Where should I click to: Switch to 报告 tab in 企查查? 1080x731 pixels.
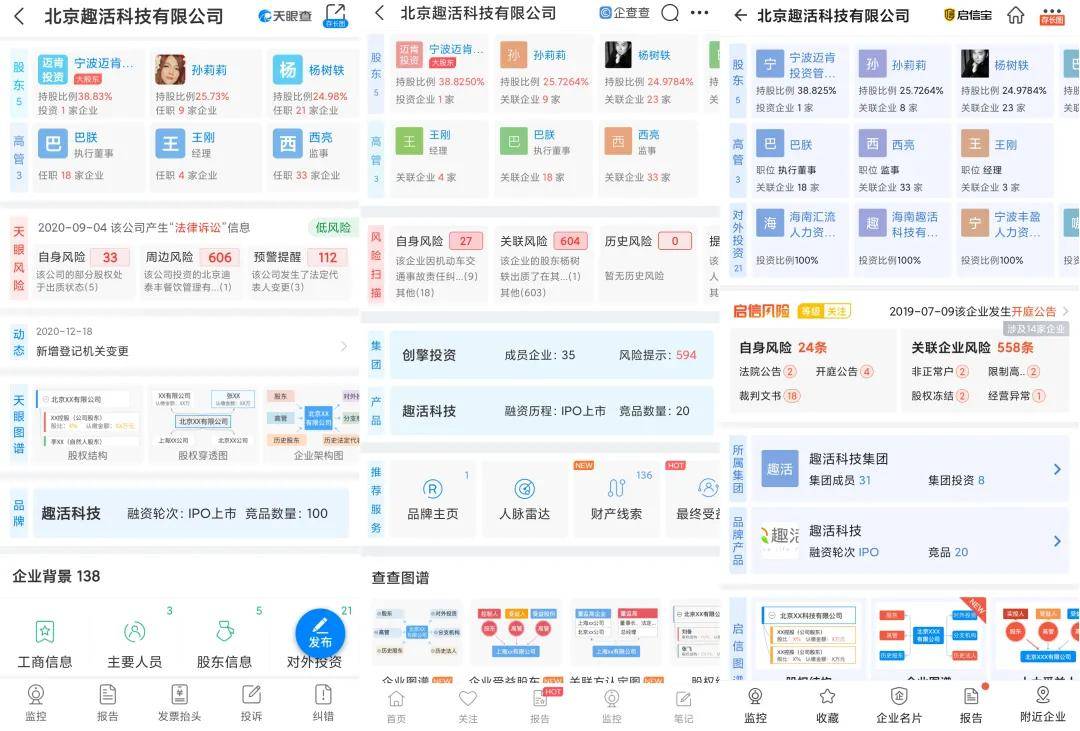pyautogui.click(x=540, y=707)
